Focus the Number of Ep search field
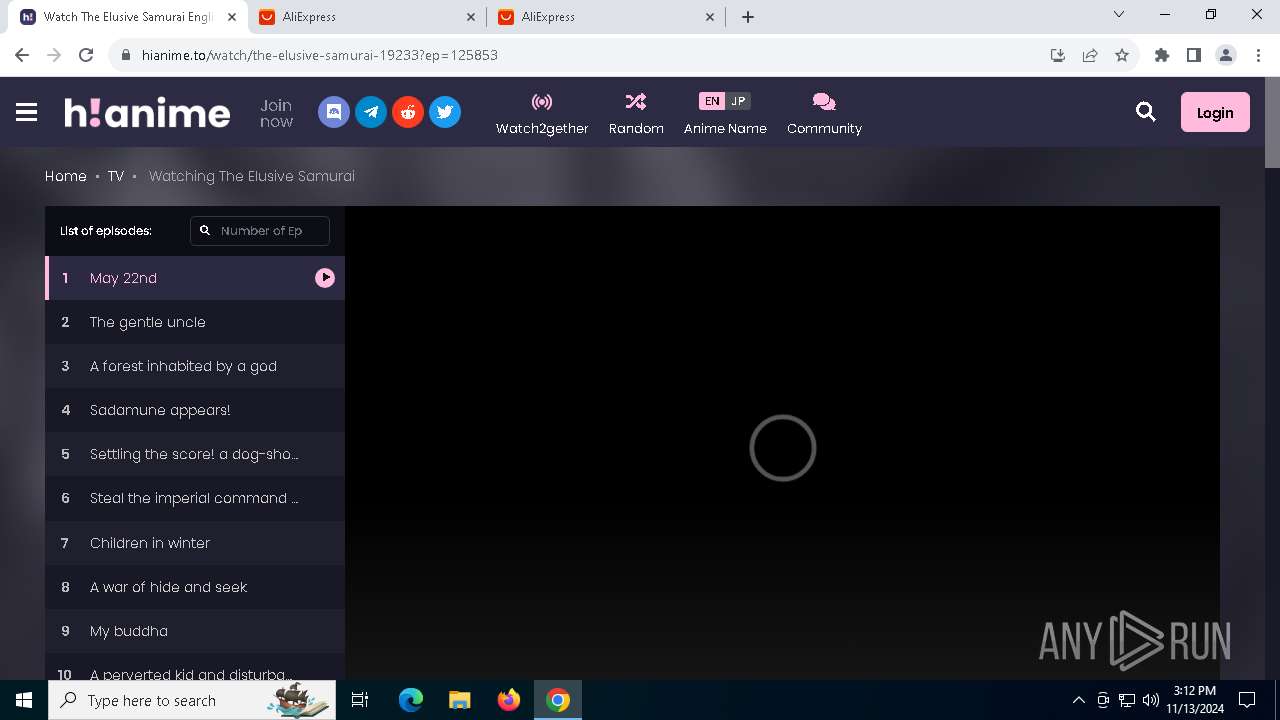 (260, 230)
